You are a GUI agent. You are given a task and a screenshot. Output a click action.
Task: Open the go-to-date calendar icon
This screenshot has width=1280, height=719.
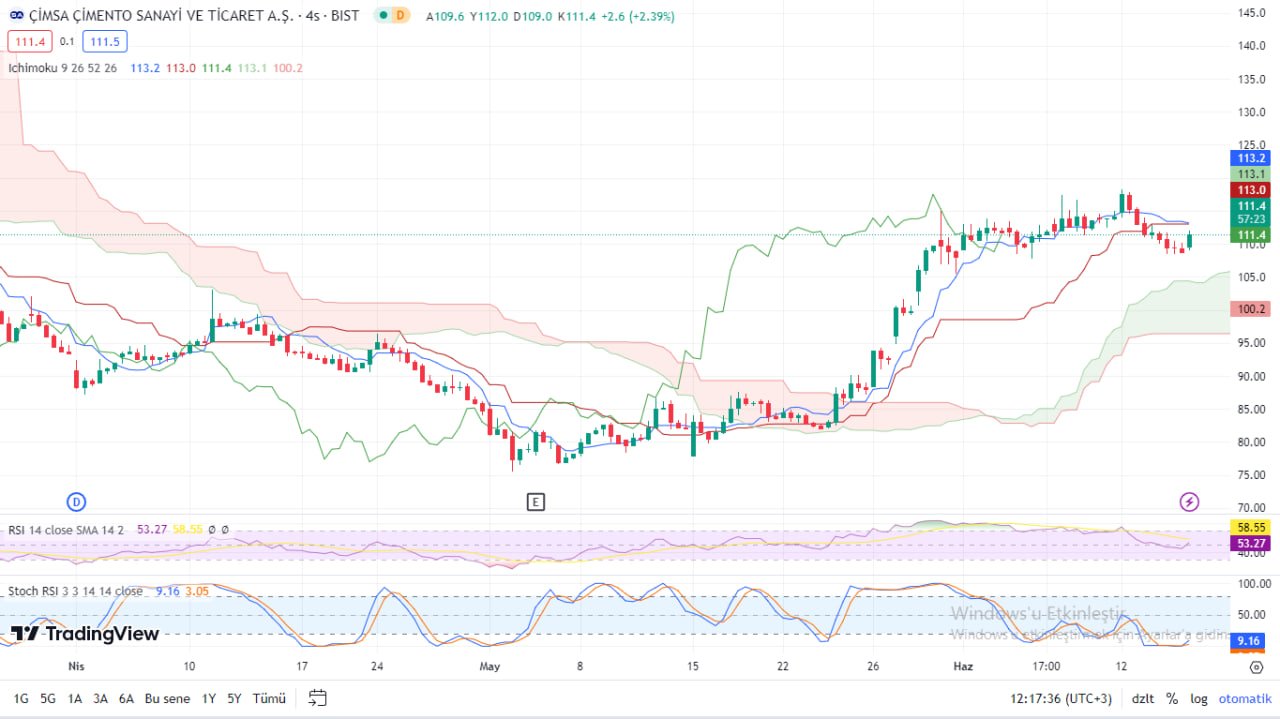(x=318, y=699)
